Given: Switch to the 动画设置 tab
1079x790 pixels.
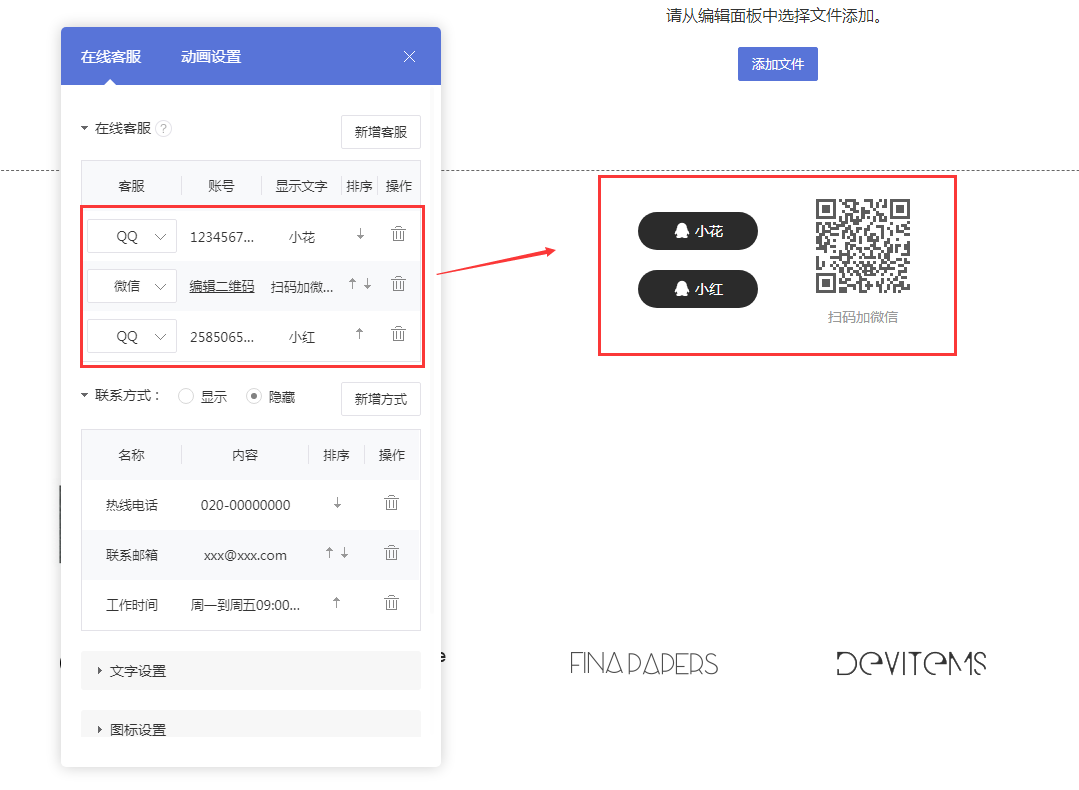Looking at the screenshot, I should pyautogui.click(x=211, y=56).
